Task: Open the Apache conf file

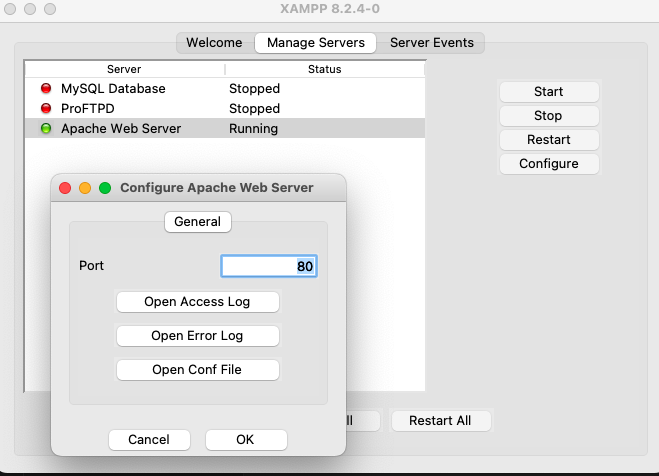Action: (198, 370)
